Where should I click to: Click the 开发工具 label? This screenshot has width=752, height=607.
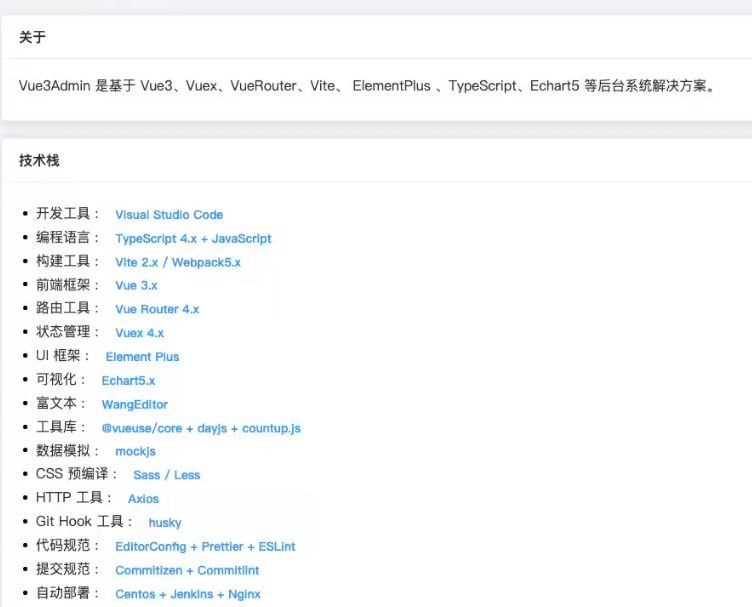(x=67, y=214)
